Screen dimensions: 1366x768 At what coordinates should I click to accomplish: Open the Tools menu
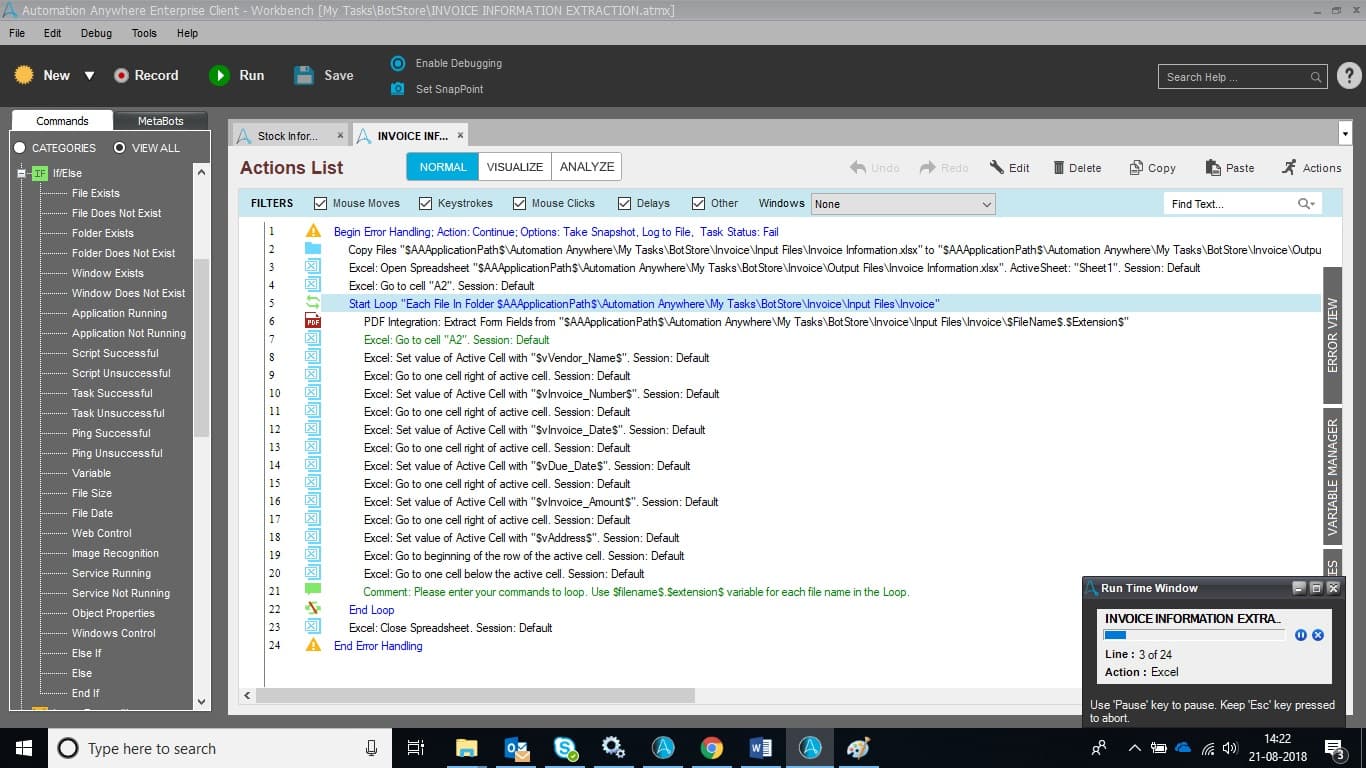144,33
